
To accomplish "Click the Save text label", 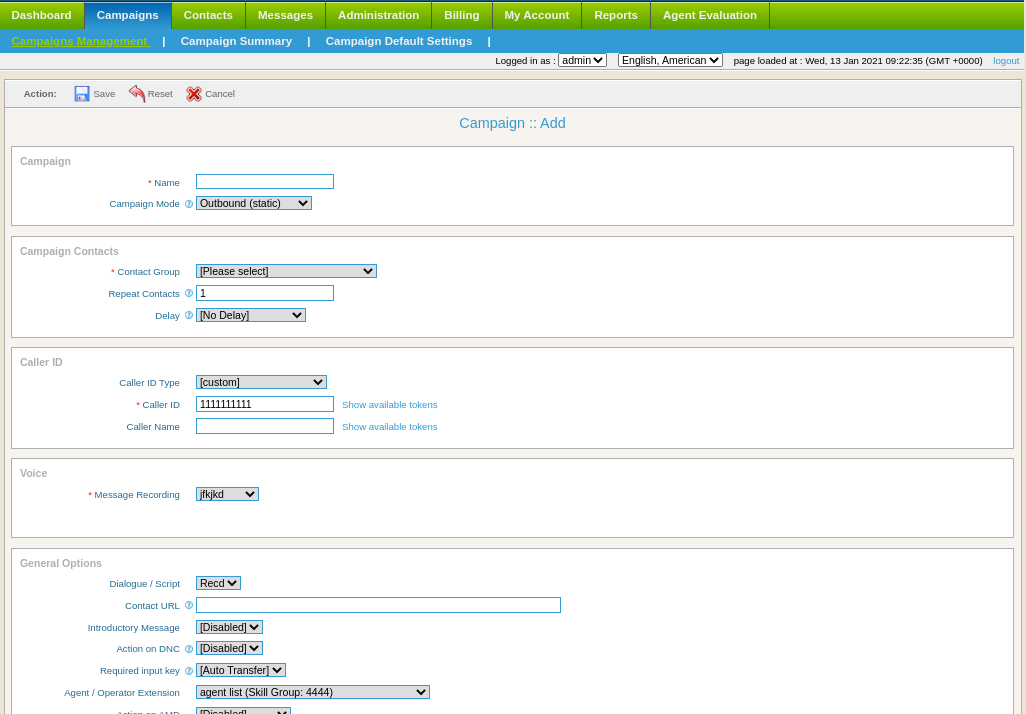I will [x=104, y=94].
